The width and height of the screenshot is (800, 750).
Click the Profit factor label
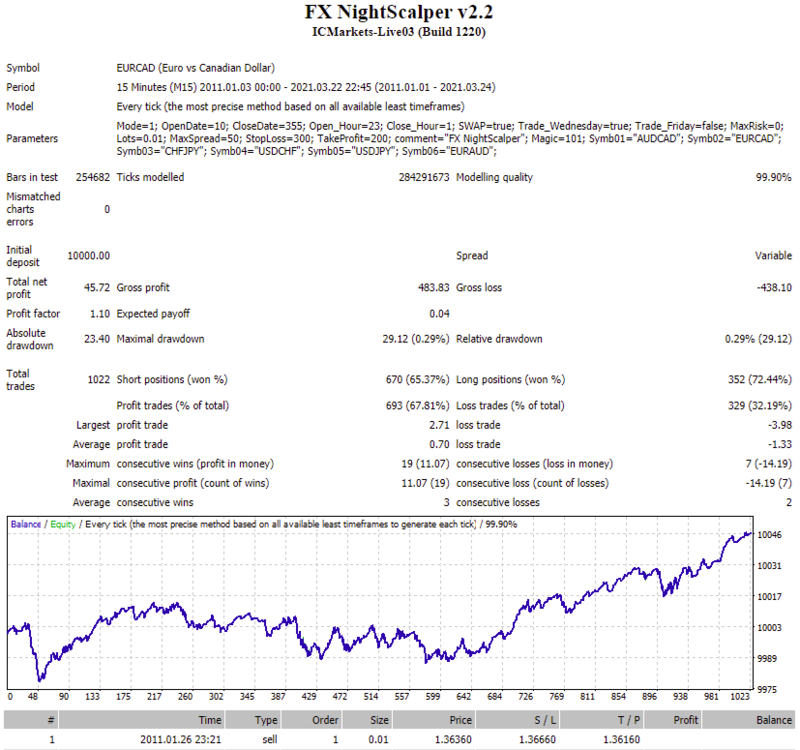(33, 314)
